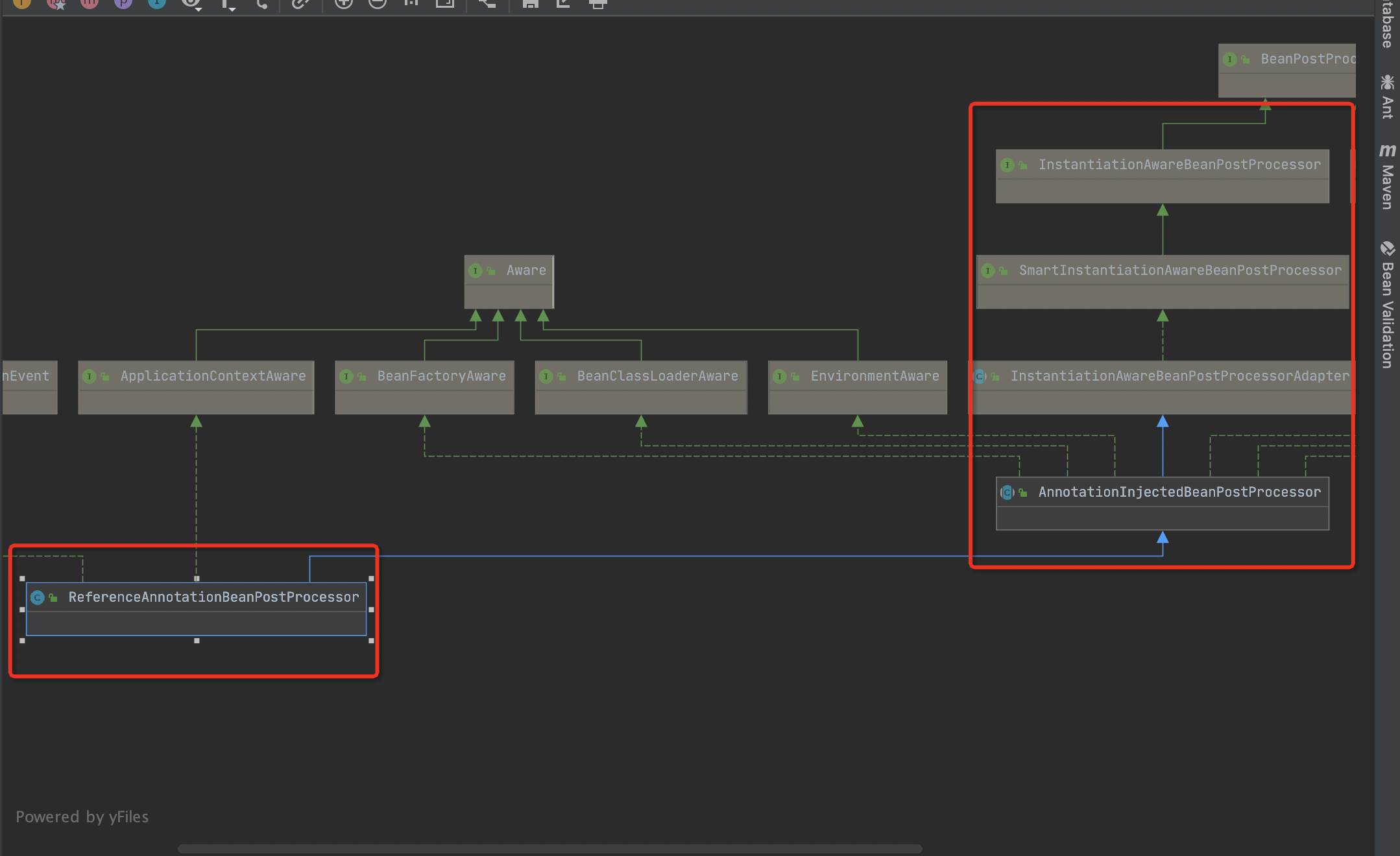
Task: Open the Database tool window tab
Action: point(1387,24)
